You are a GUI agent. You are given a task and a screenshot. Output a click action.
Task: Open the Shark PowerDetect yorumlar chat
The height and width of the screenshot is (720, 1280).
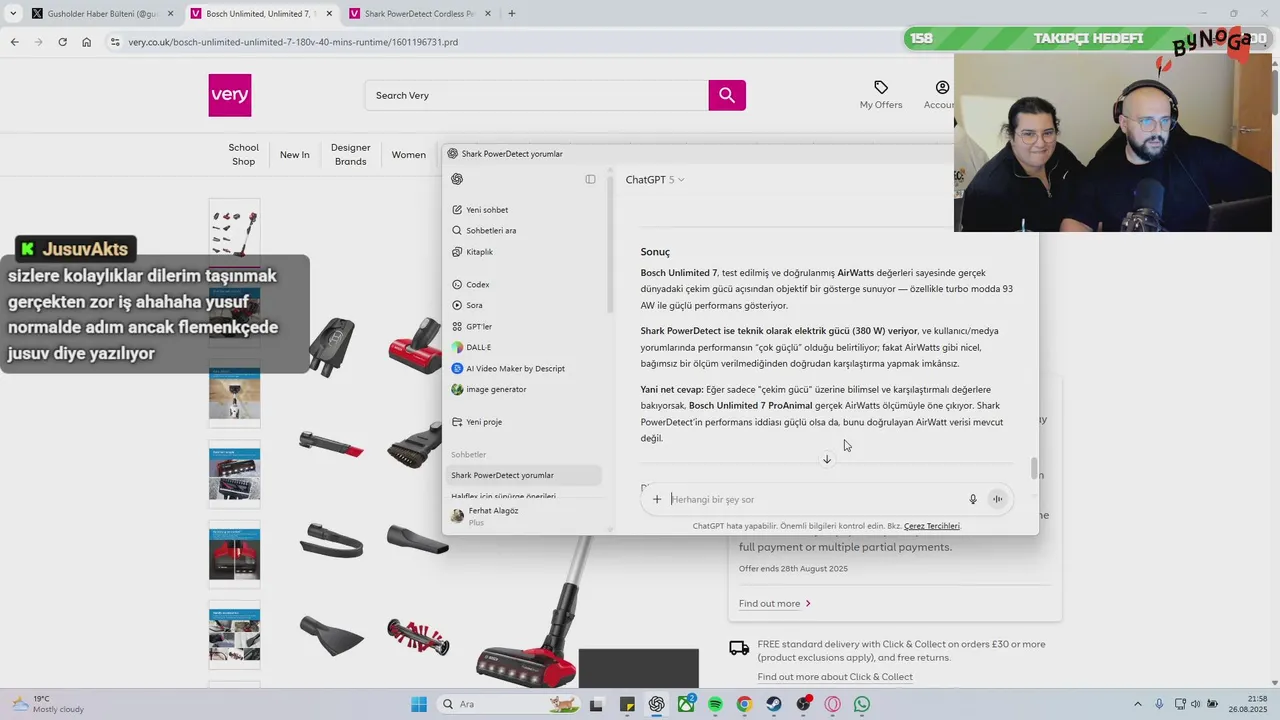(523, 475)
